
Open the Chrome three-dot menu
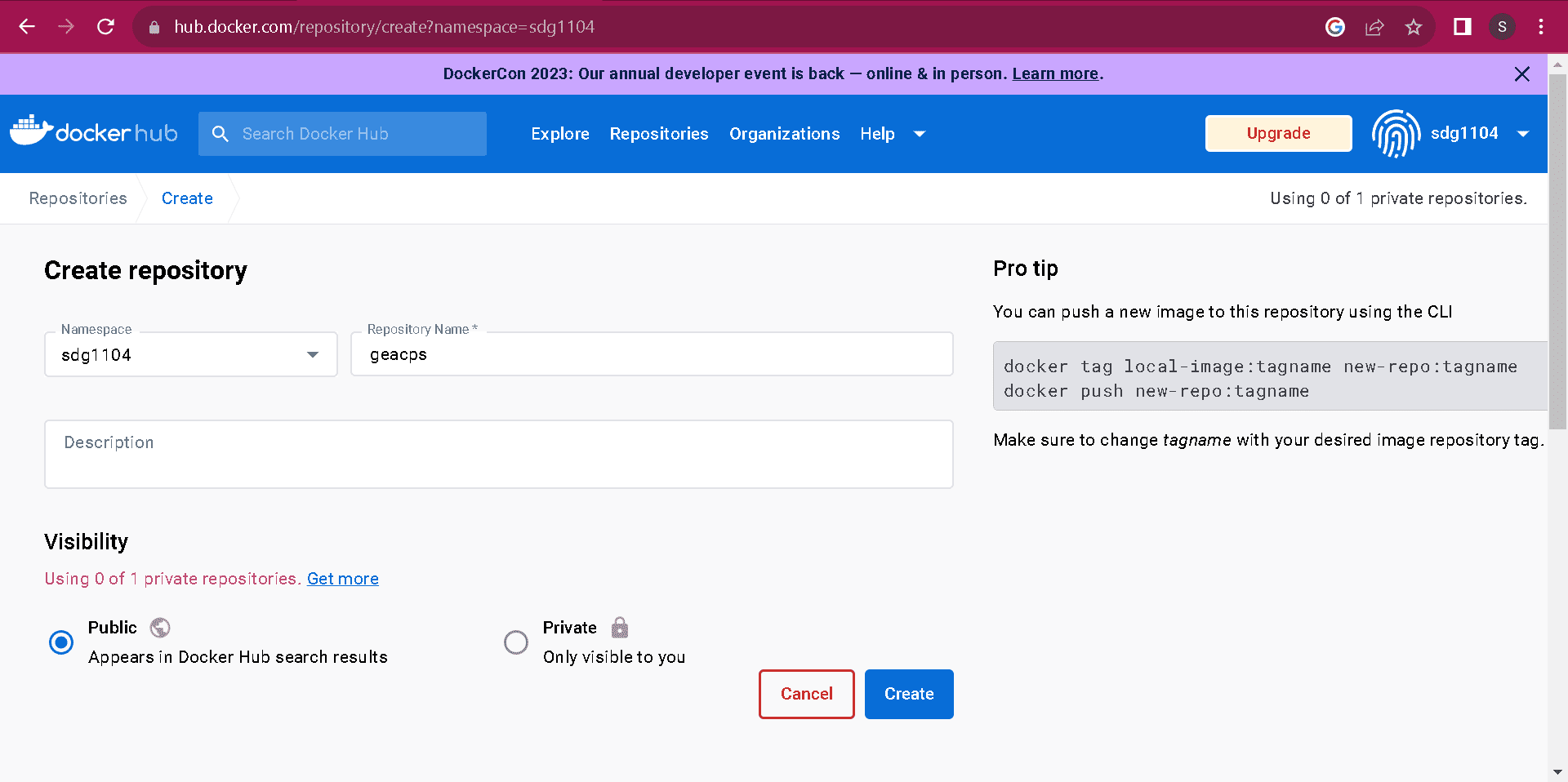tap(1541, 27)
